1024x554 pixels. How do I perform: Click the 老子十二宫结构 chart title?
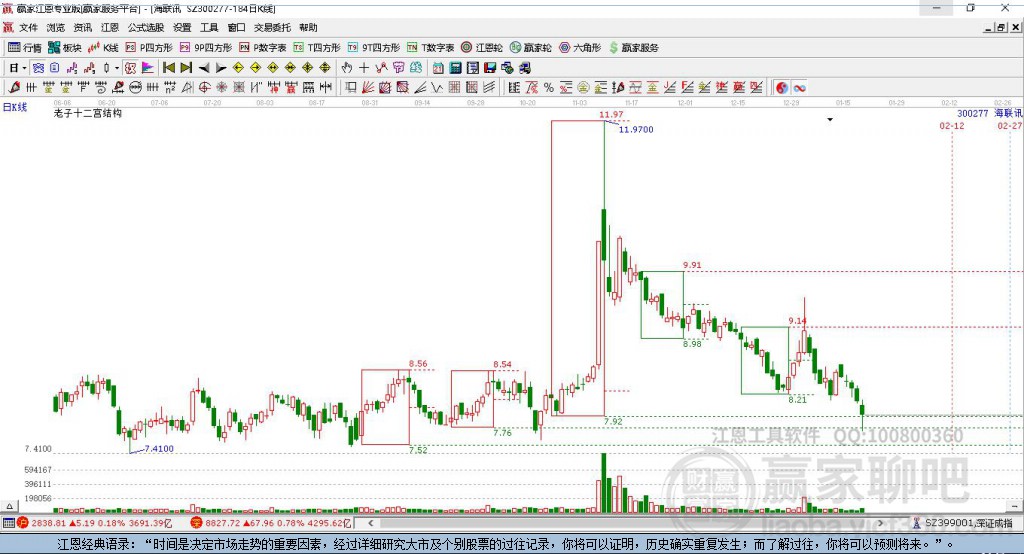tap(88, 113)
